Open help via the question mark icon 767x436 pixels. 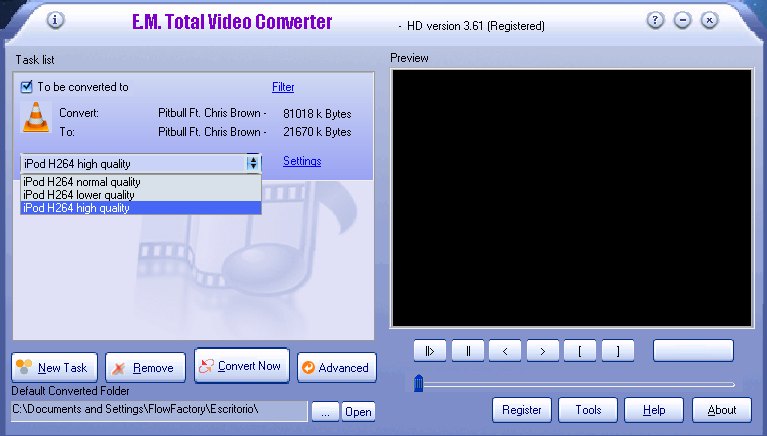tap(655, 20)
